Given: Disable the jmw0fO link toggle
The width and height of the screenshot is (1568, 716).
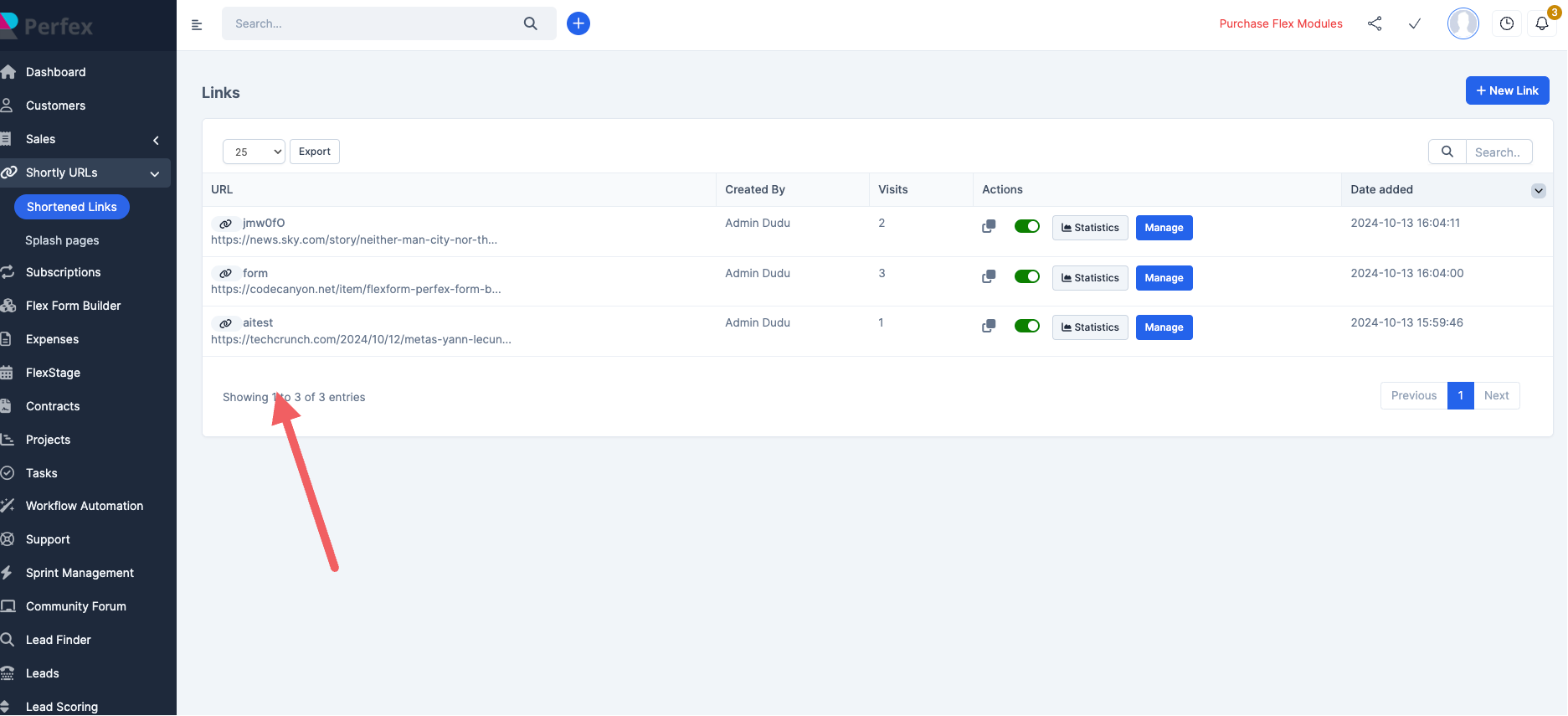Looking at the screenshot, I should click(1026, 226).
